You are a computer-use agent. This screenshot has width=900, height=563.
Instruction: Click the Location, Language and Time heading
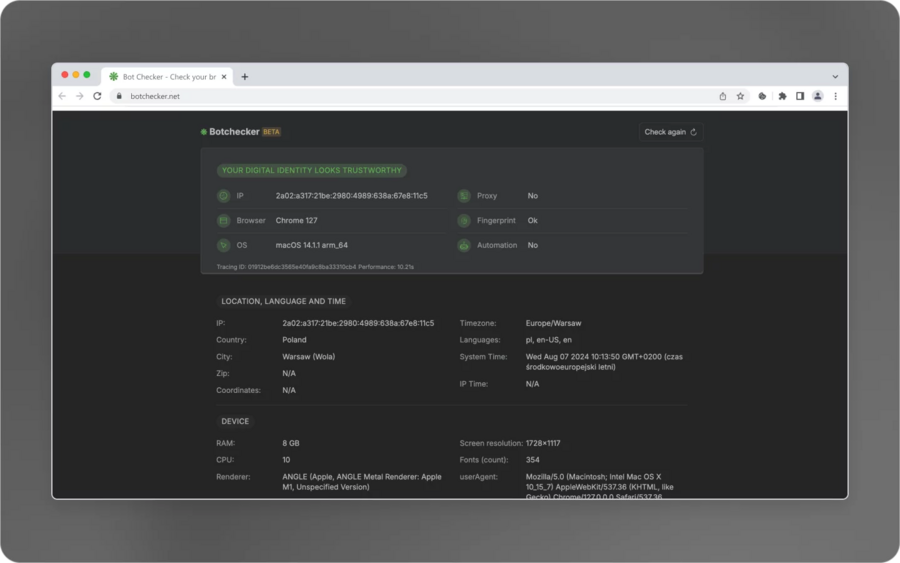(x=284, y=301)
